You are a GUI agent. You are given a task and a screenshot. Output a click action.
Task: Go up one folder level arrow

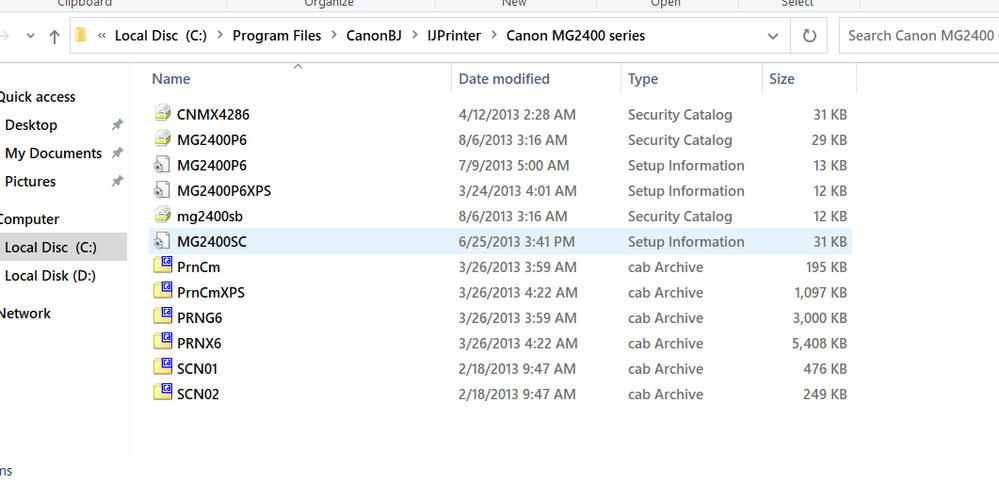point(55,36)
